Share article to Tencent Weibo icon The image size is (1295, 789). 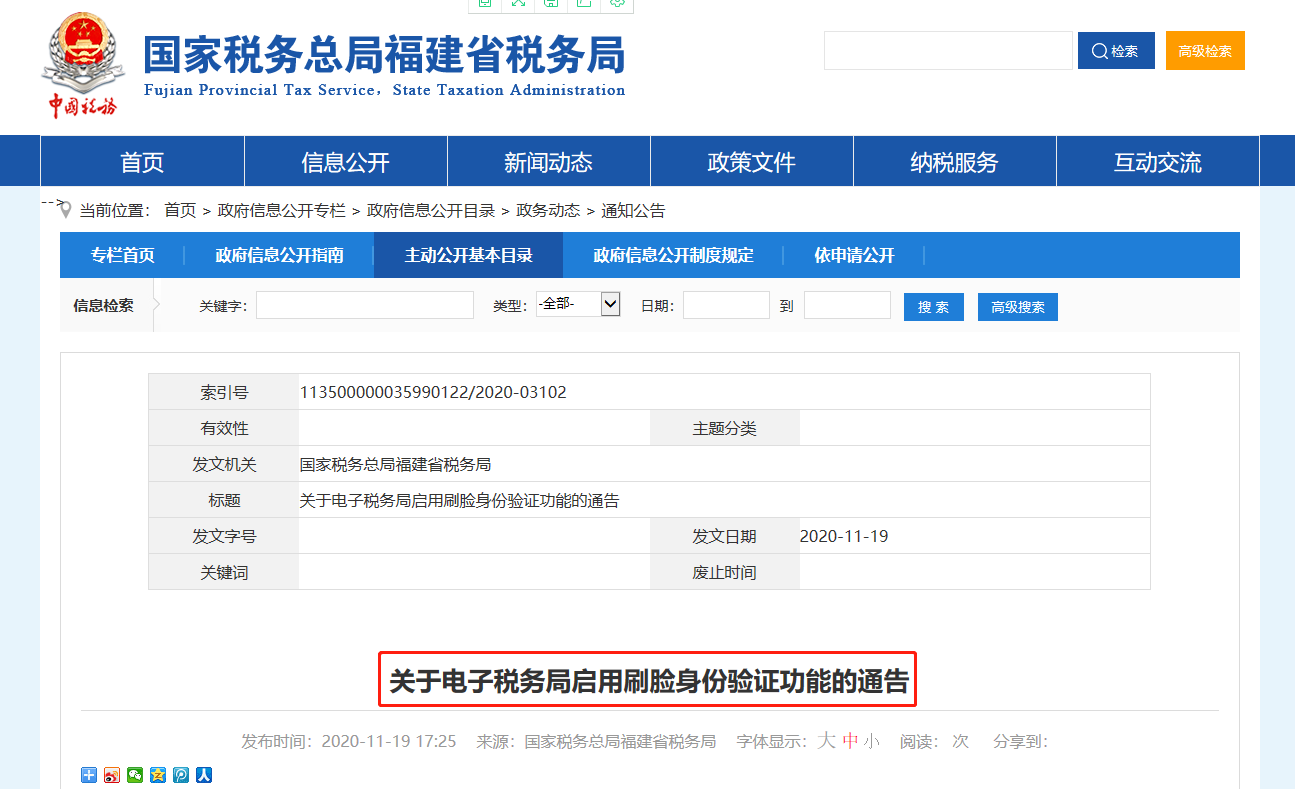tap(181, 775)
